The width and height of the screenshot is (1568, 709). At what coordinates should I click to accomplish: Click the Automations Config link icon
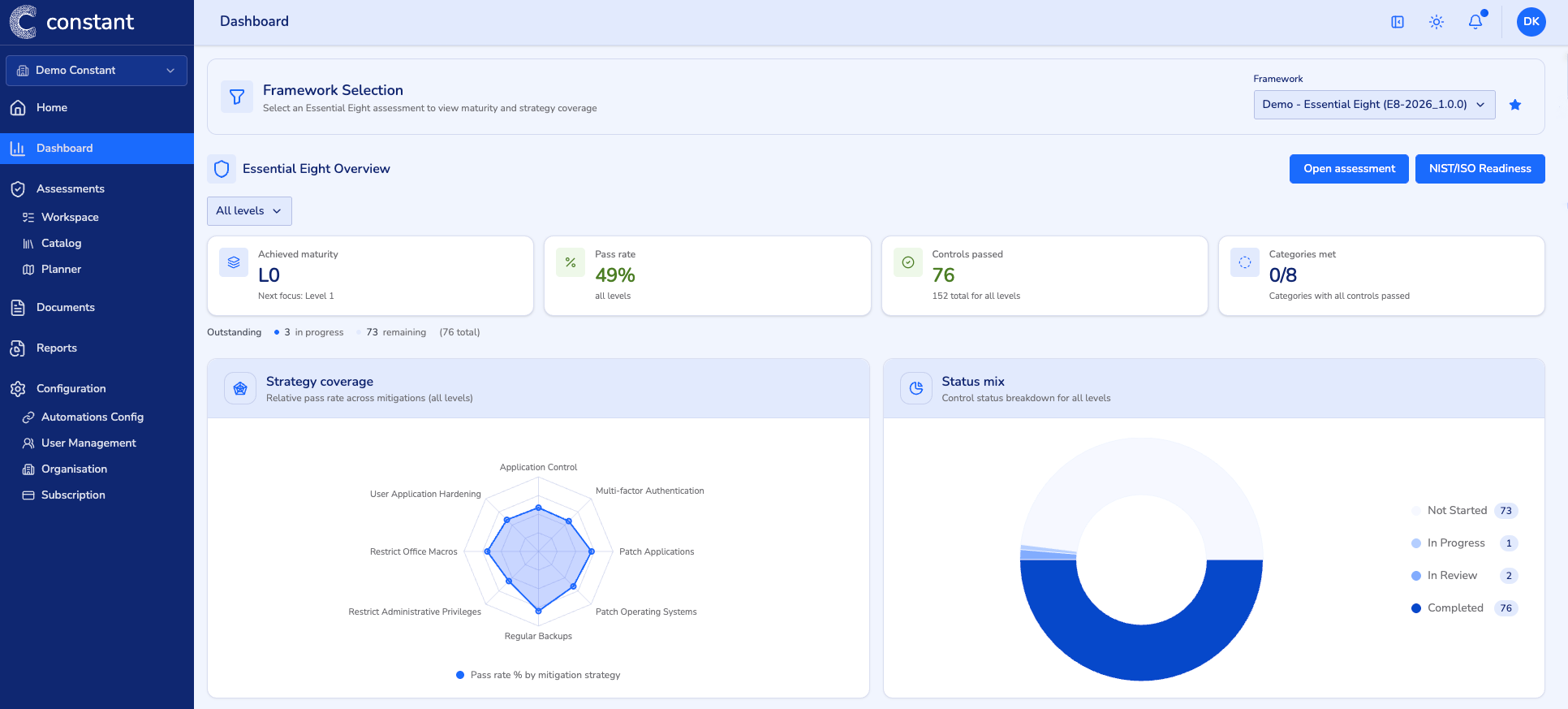[x=28, y=417]
